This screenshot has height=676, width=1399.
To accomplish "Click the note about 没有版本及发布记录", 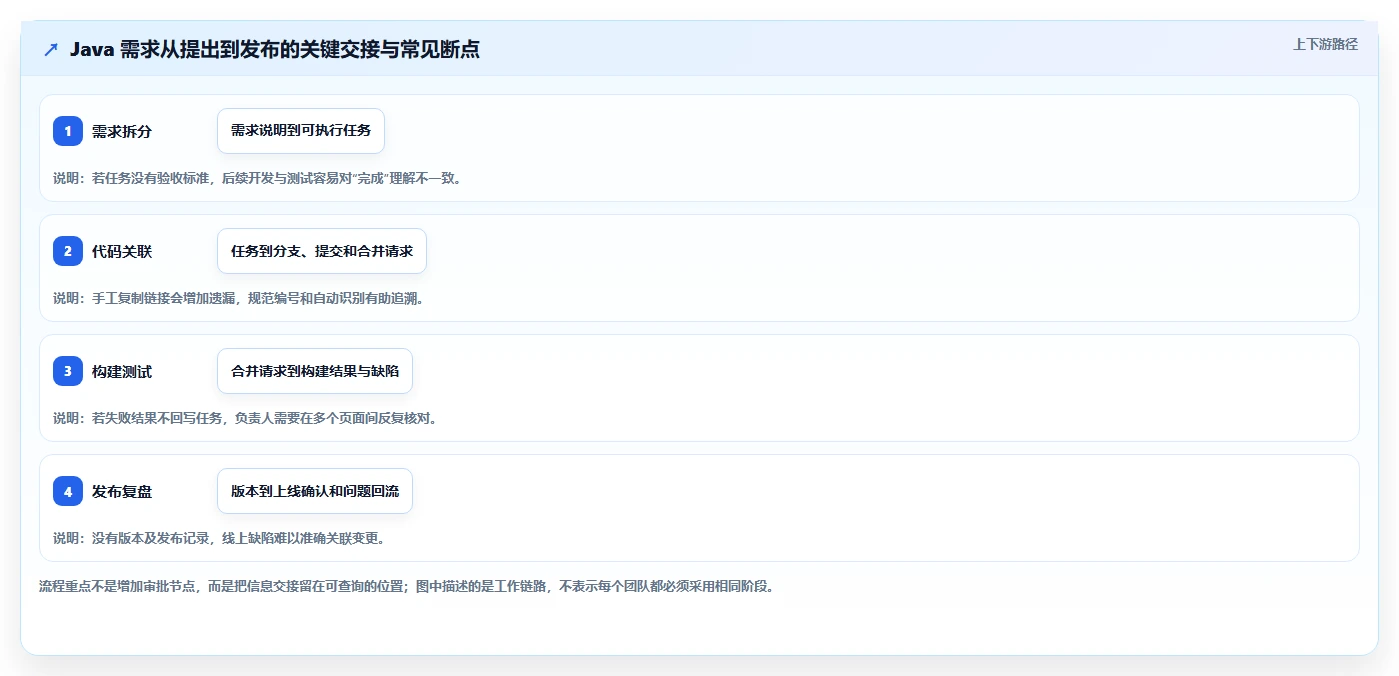I will click(219, 538).
